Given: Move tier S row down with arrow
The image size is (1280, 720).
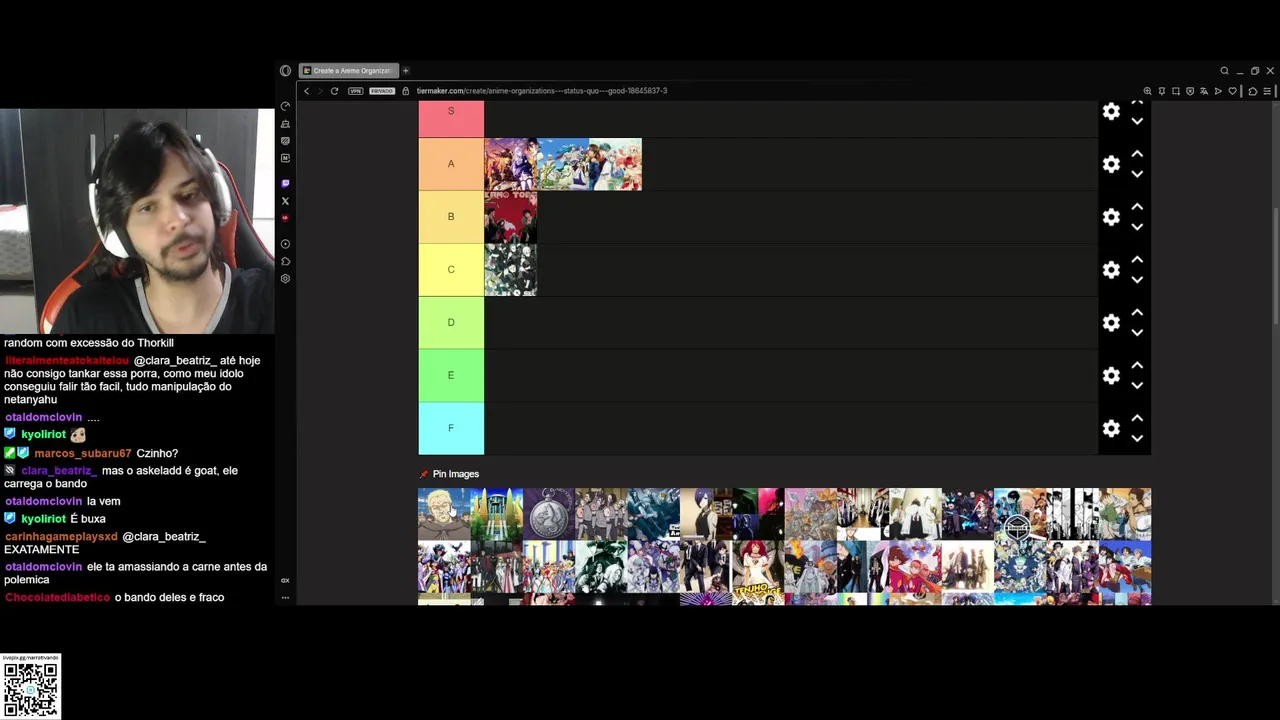Looking at the screenshot, I should [1137, 121].
